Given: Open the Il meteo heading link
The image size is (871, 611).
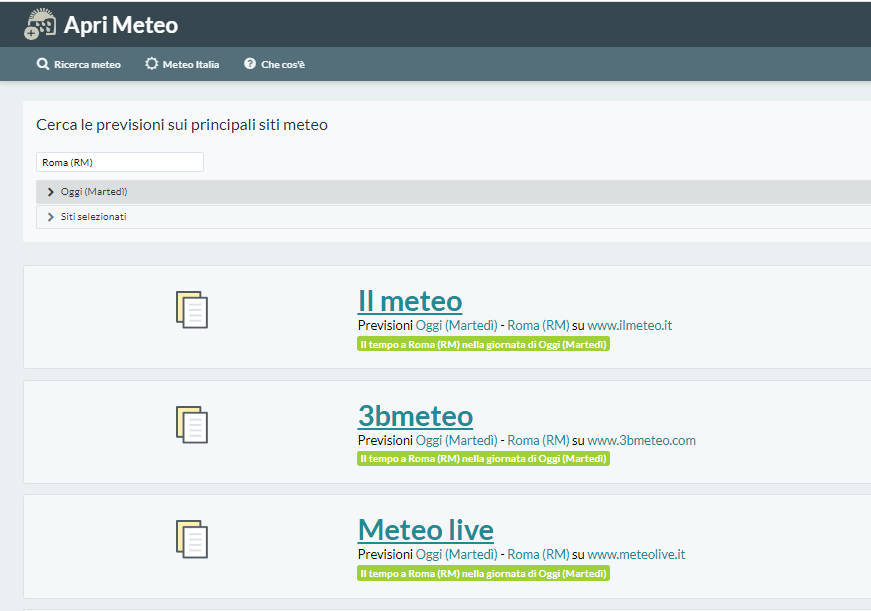Looking at the screenshot, I should pyautogui.click(x=410, y=301).
